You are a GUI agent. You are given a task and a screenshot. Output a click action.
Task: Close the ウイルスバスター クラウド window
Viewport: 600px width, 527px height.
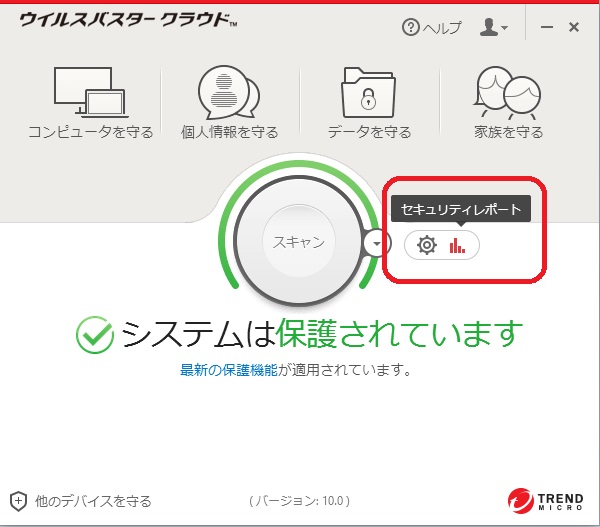574,27
